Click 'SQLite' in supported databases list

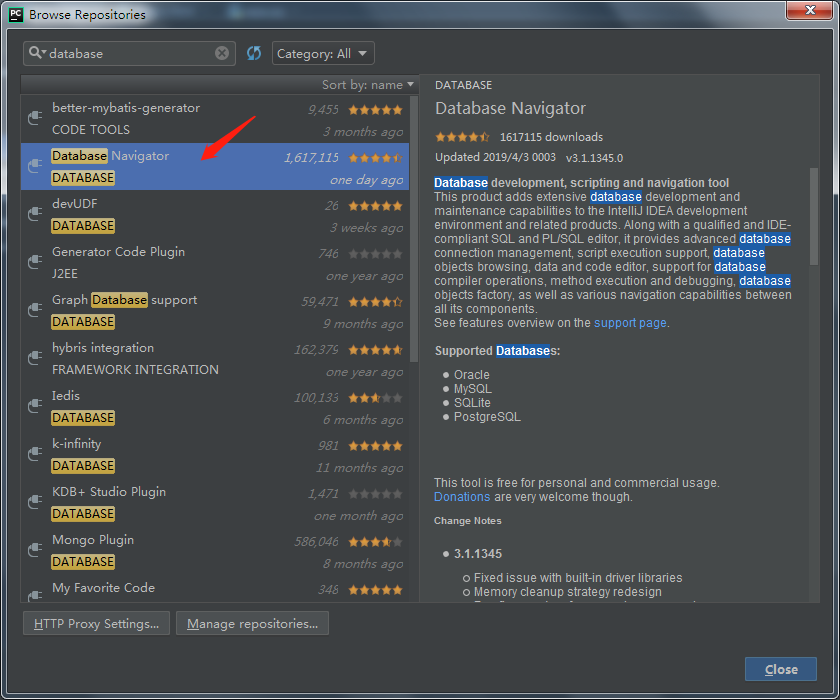coord(472,403)
